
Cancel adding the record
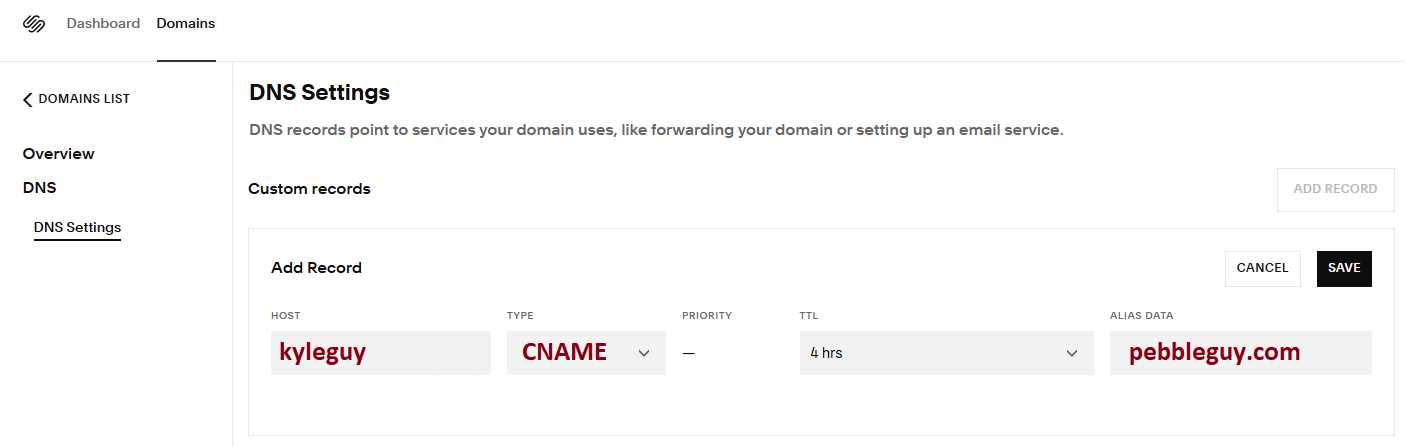point(1262,268)
